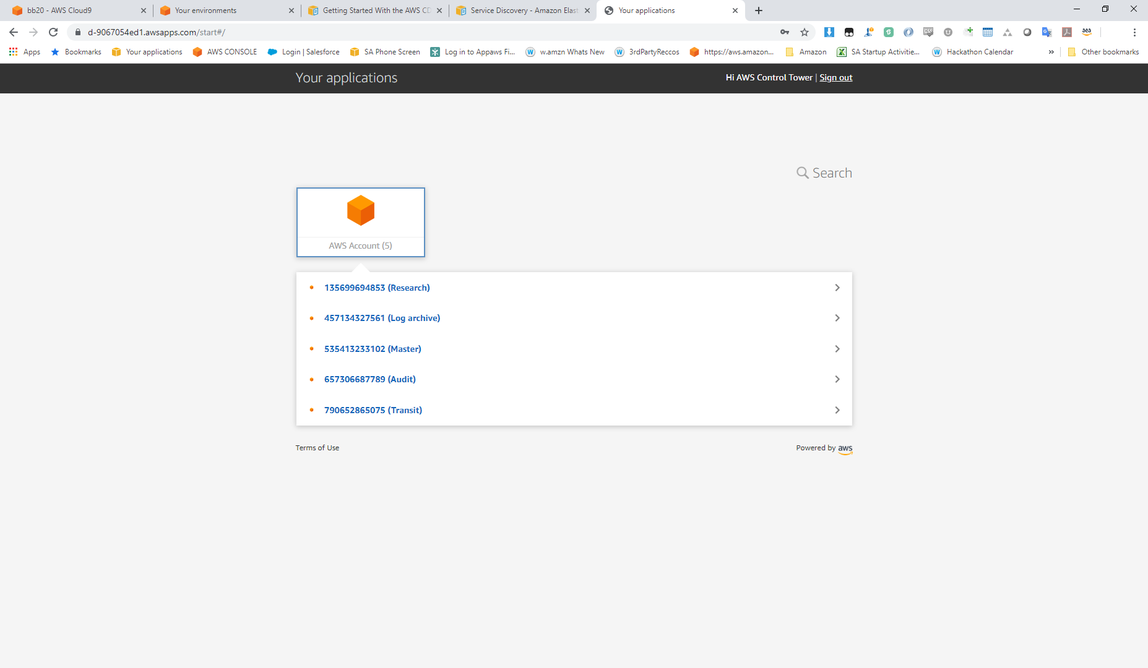Open the SA Startup Activities bookmark

(878, 52)
